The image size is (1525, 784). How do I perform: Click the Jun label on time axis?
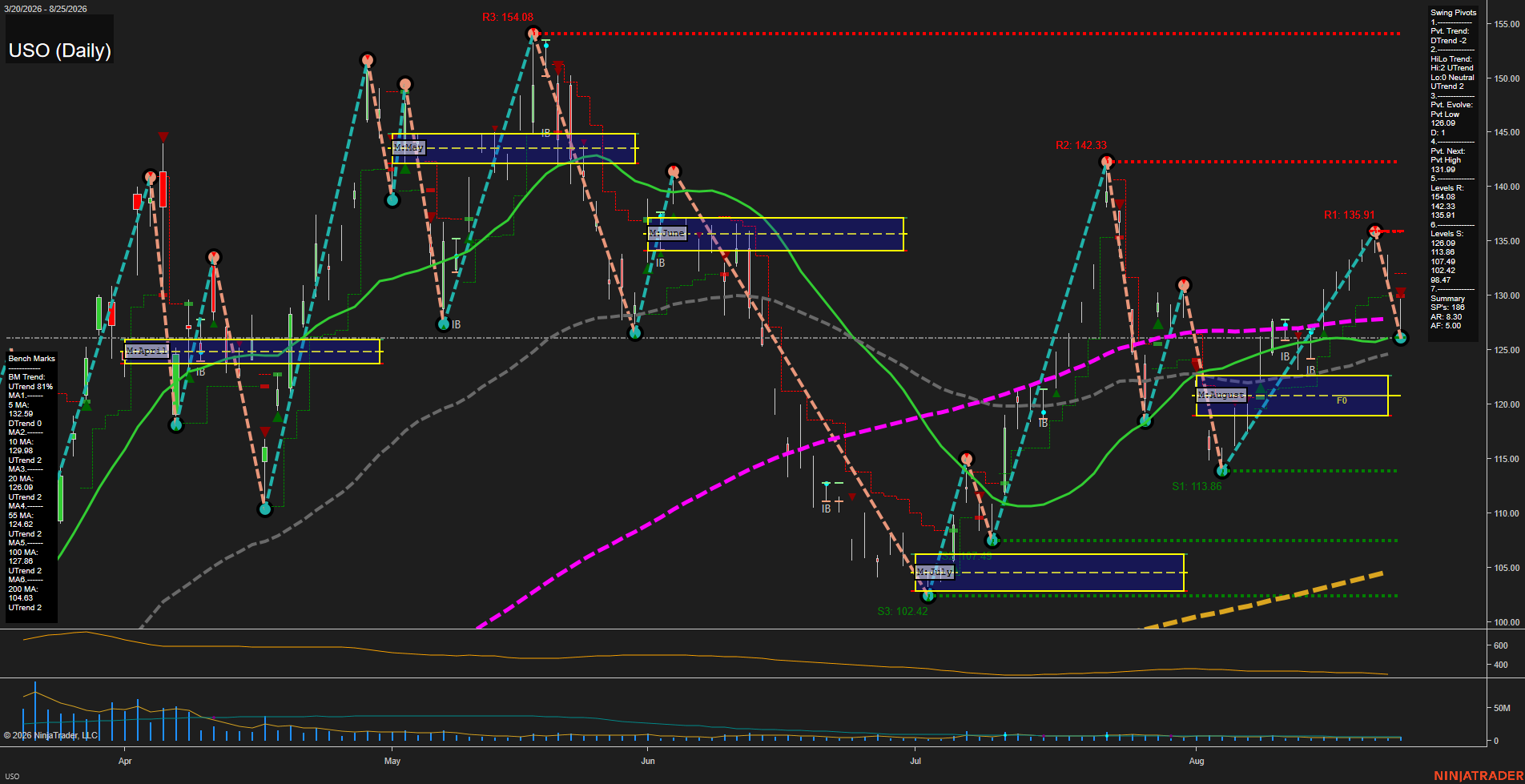648,761
